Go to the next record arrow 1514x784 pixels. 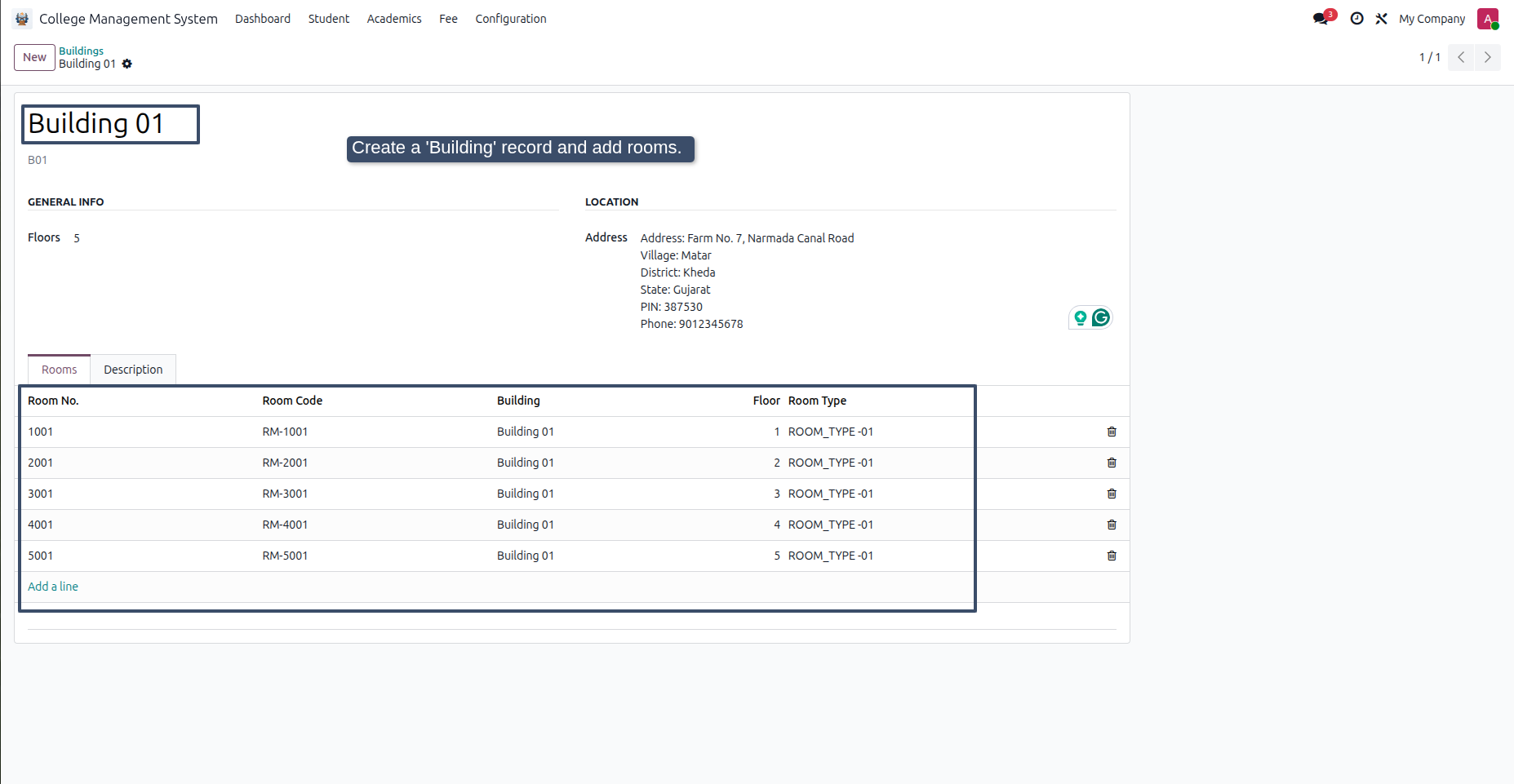coord(1487,57)
